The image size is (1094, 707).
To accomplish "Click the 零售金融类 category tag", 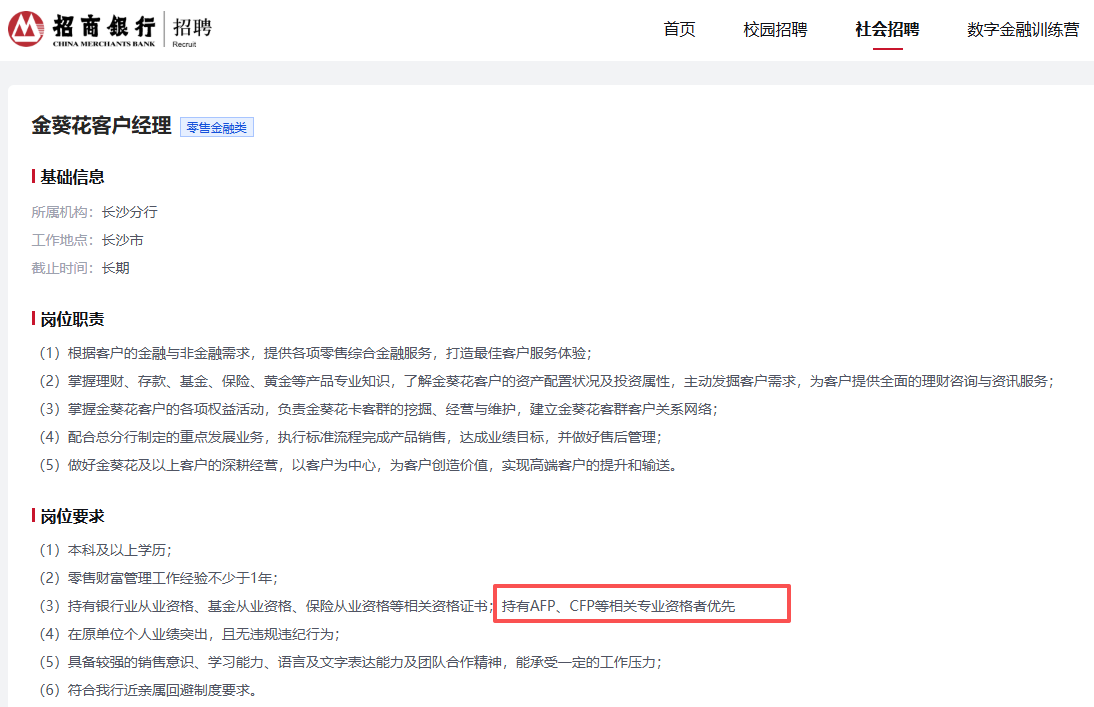I will [217, 127].
